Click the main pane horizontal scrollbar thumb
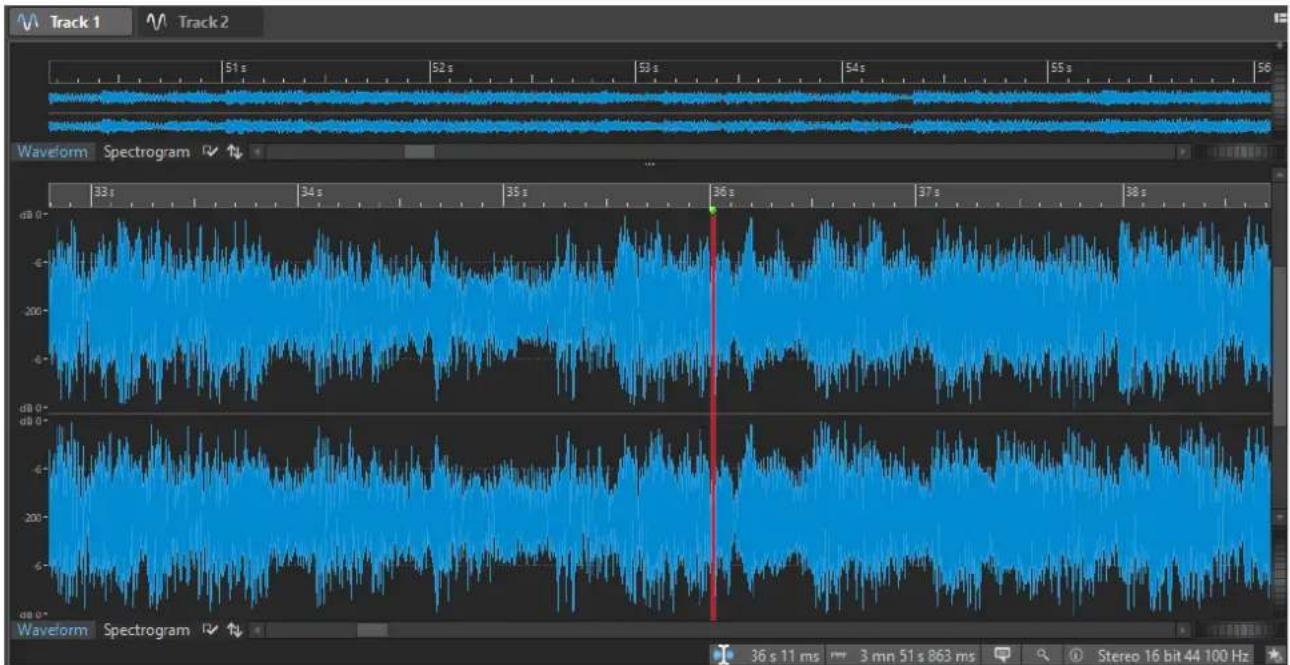This screenshot has width=1290, height=665. tap(372, 630)
